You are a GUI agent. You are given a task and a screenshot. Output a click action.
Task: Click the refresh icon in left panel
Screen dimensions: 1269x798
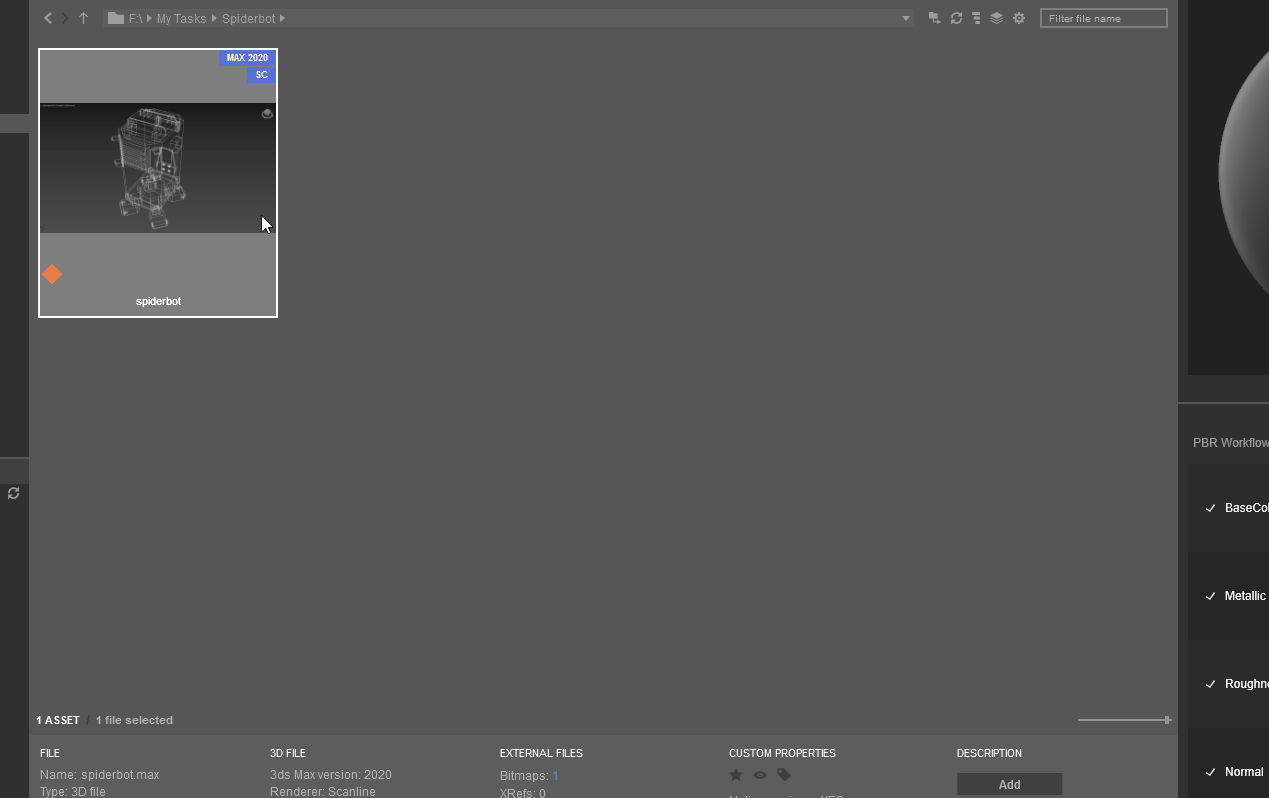click(x=14, y=493)
